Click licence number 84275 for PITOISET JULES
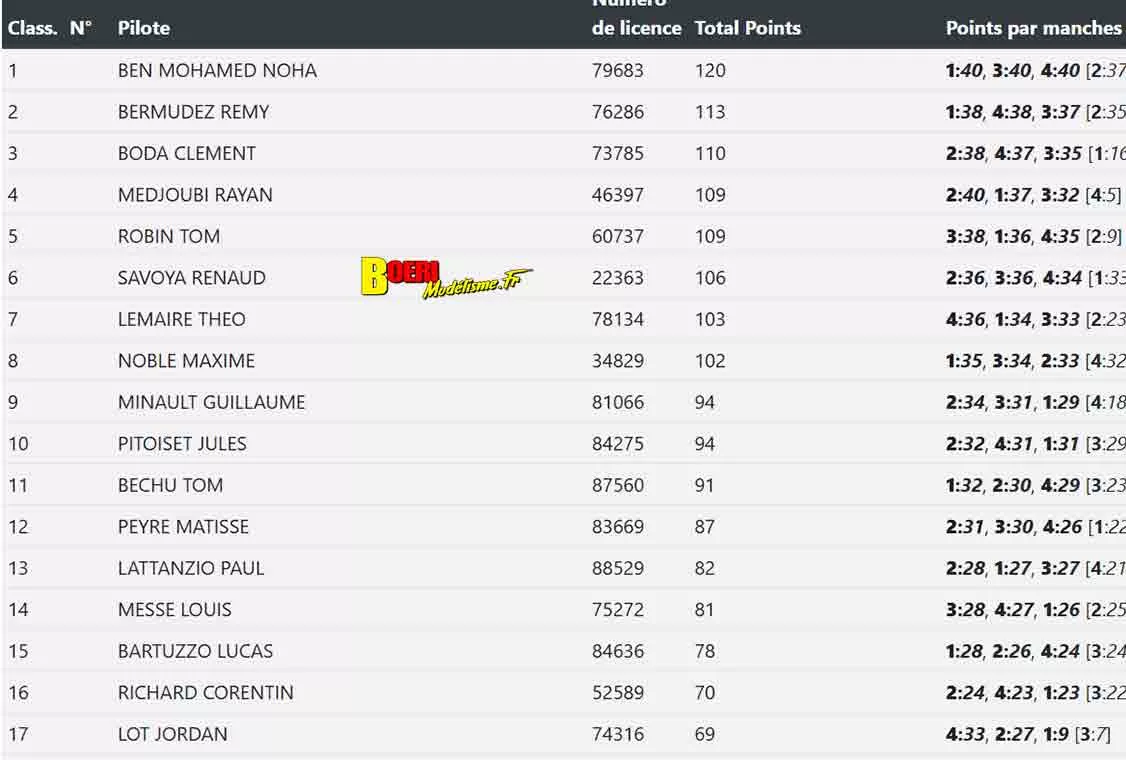The height and width of the screenshot is (760, 1126). coord(618,444)
